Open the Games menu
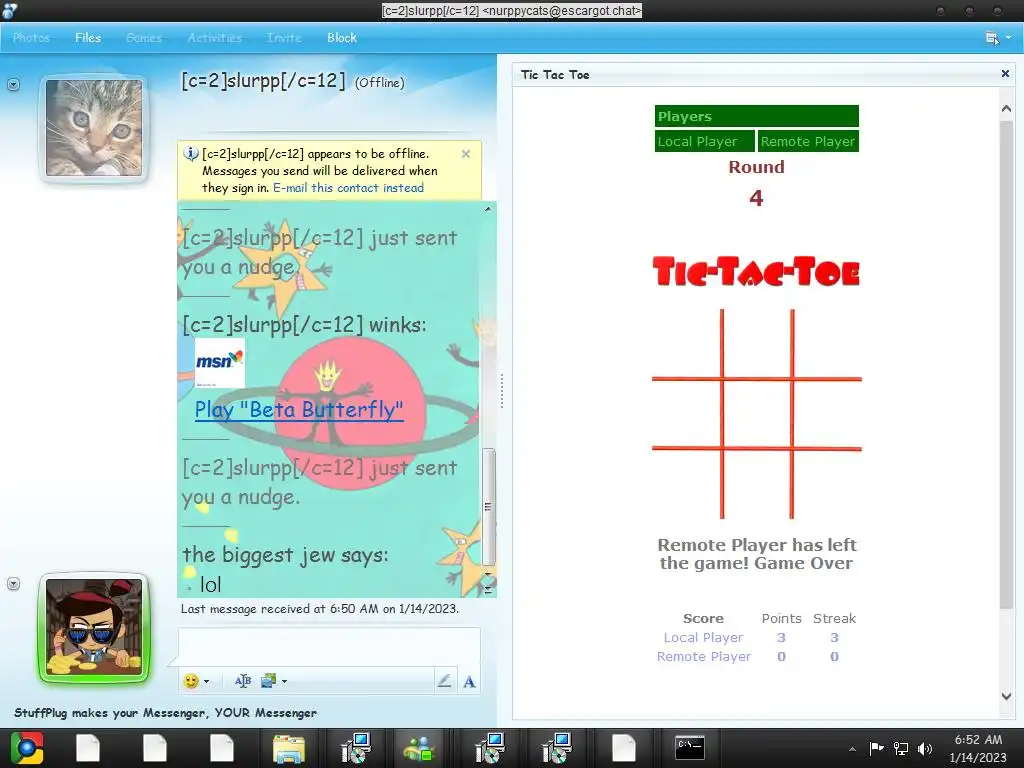This screenshot has height=768, width=1024. pos(144,38)
